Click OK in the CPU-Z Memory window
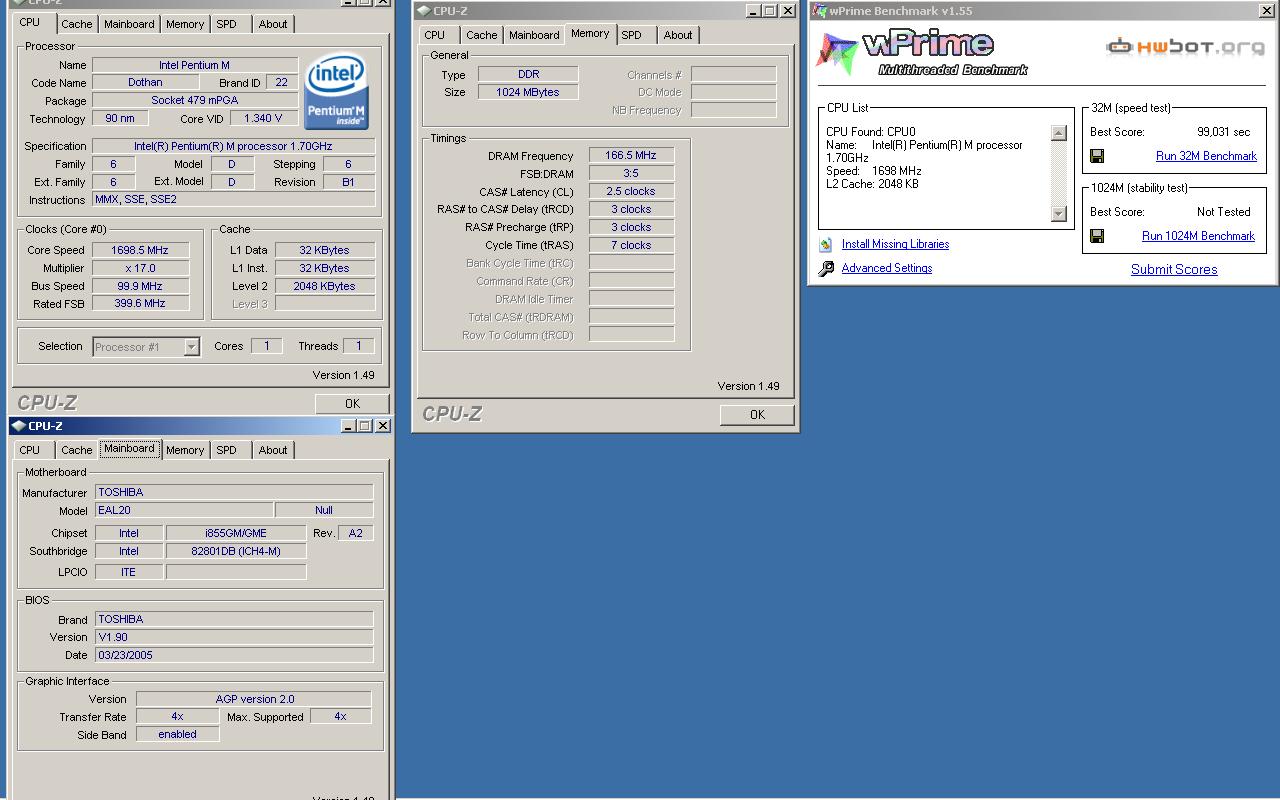Image resolution: width=1280 pixels, height=800 pixels. 757,415
